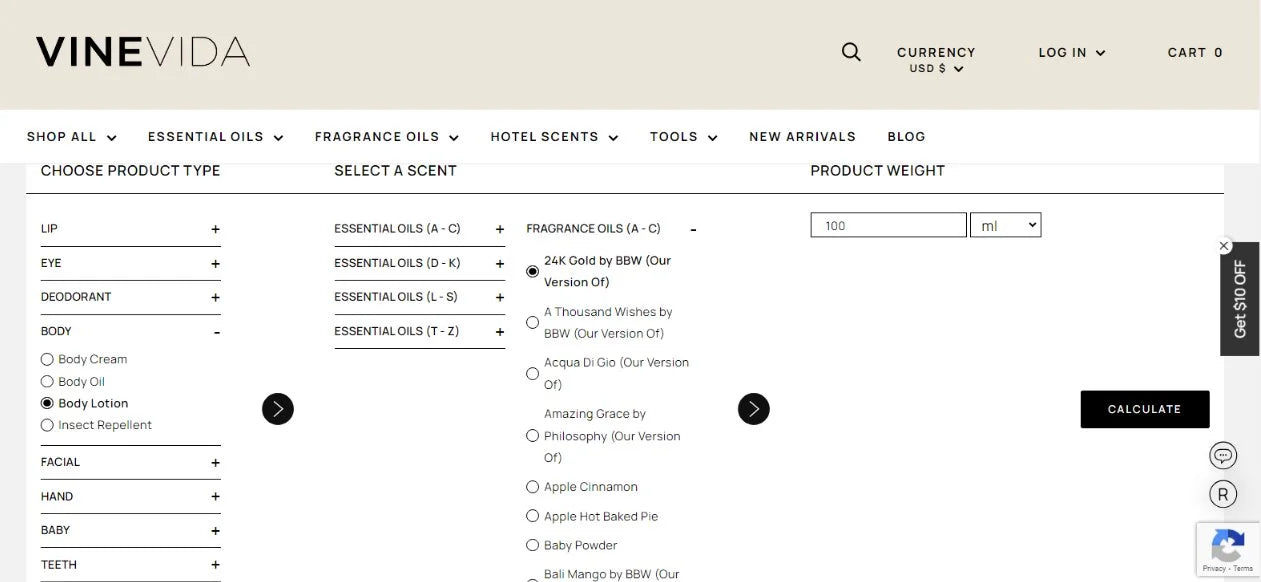Select Body Cream radio button

pyautogui.click(x=47, y=359)
